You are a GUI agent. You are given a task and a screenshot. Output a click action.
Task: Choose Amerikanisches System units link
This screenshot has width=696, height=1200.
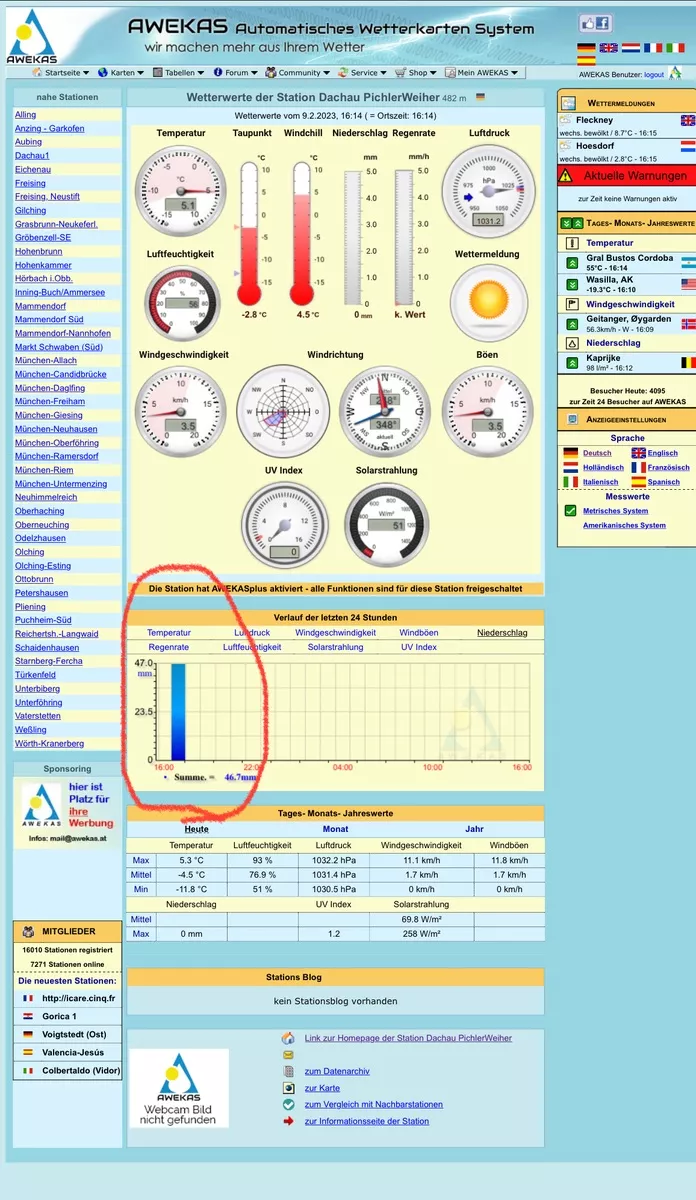tap(624, 526)
